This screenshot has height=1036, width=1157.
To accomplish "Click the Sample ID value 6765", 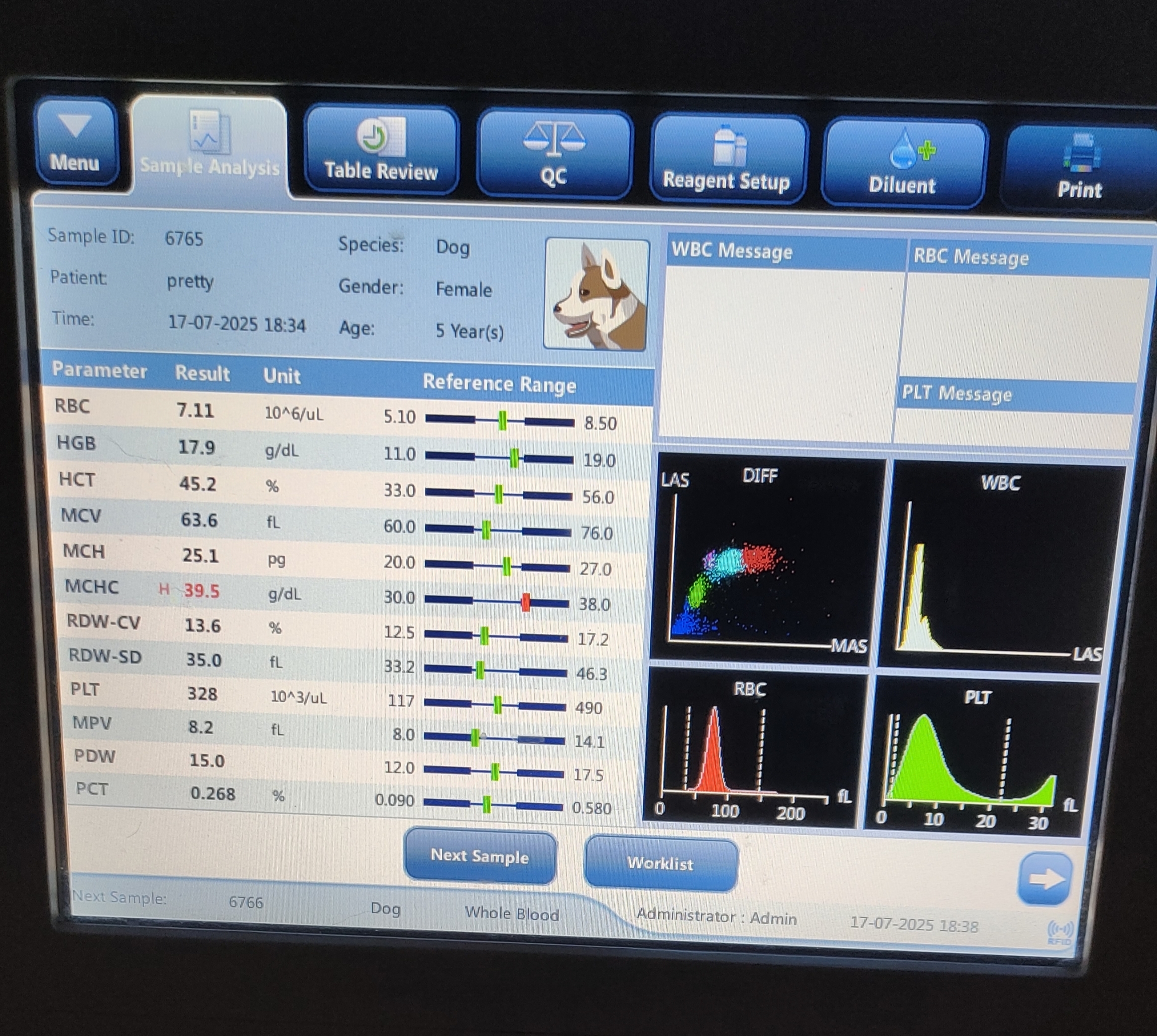I will [183, 238].
